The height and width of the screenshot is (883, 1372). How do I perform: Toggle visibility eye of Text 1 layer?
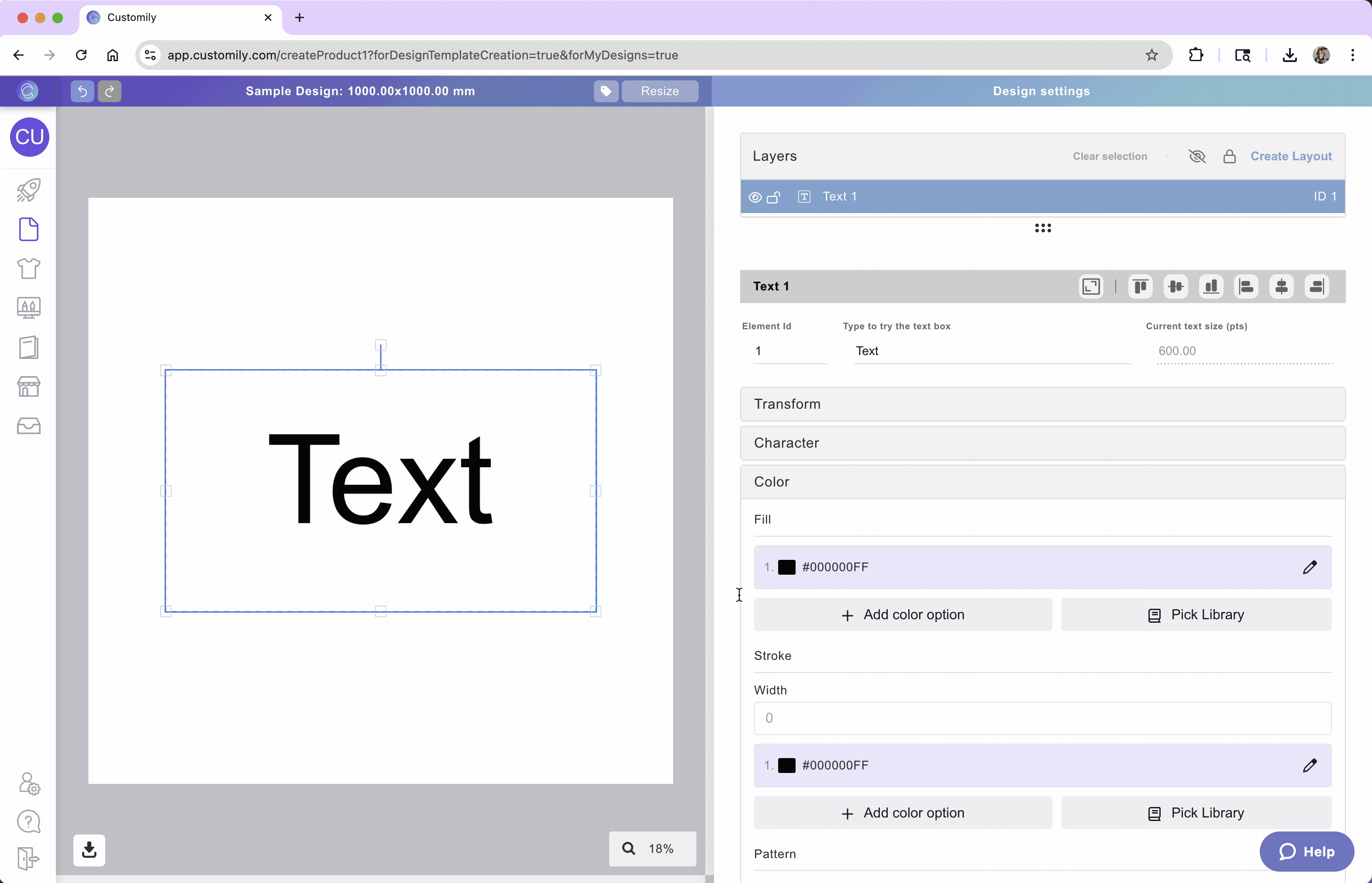pos(755,197)
